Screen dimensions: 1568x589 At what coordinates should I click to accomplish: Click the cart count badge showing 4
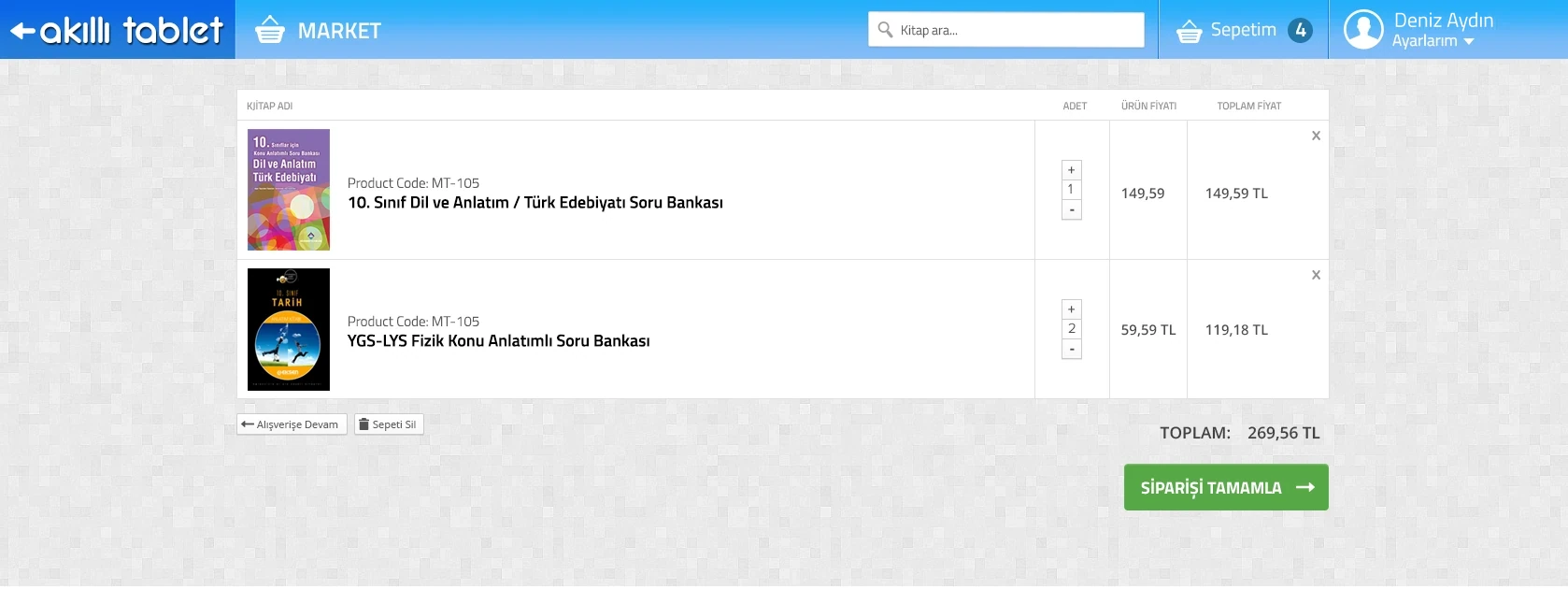pos(1300,30)
